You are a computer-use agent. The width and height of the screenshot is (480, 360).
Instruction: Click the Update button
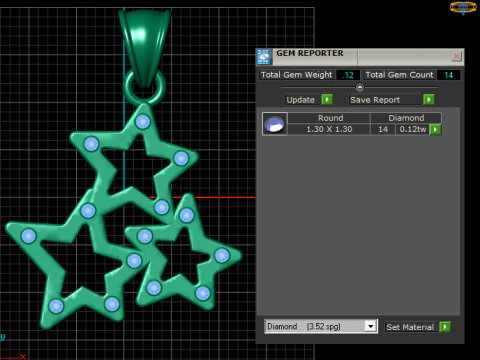pyautogui.click(x=301, y=100)
